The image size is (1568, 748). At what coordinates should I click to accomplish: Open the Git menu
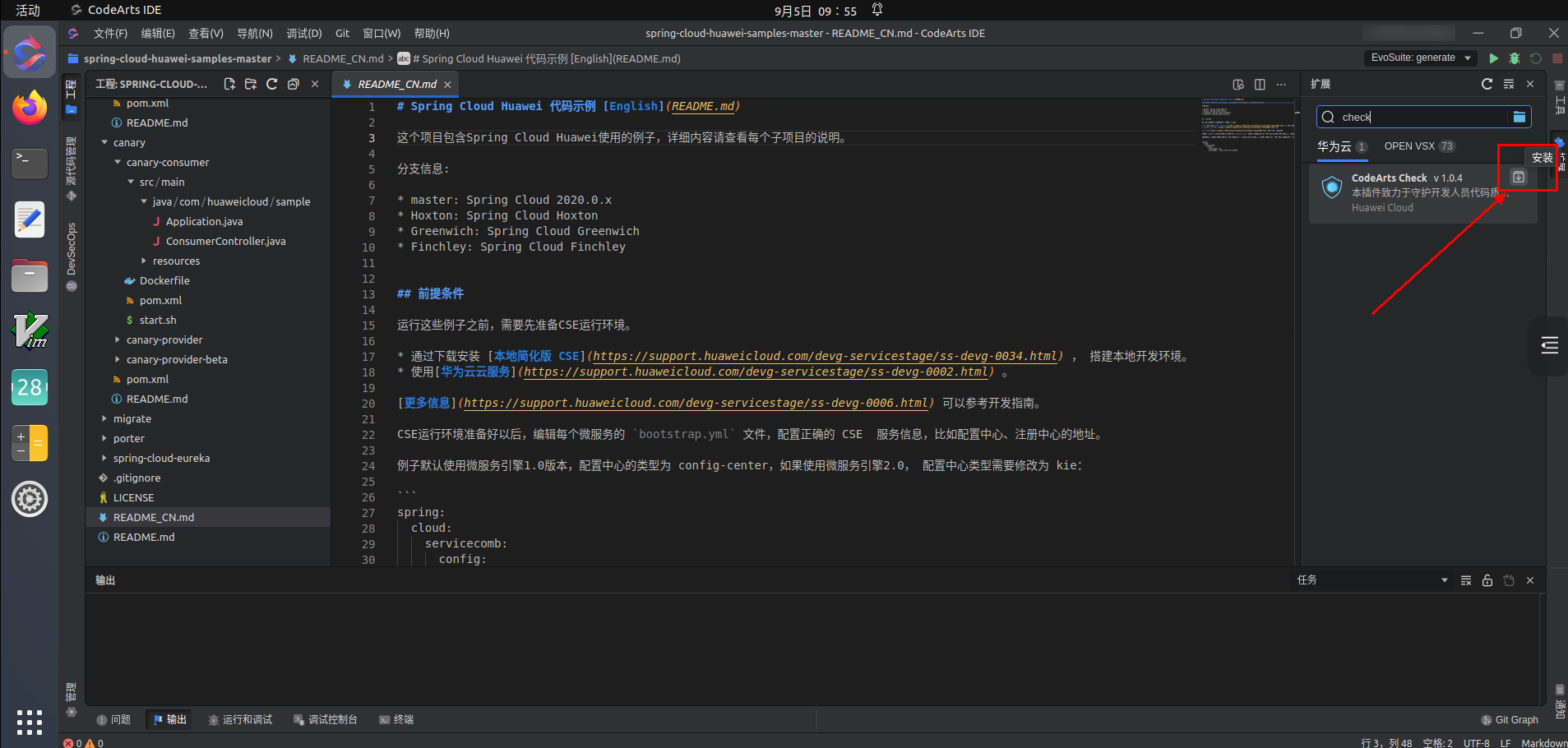click(343, 33)
